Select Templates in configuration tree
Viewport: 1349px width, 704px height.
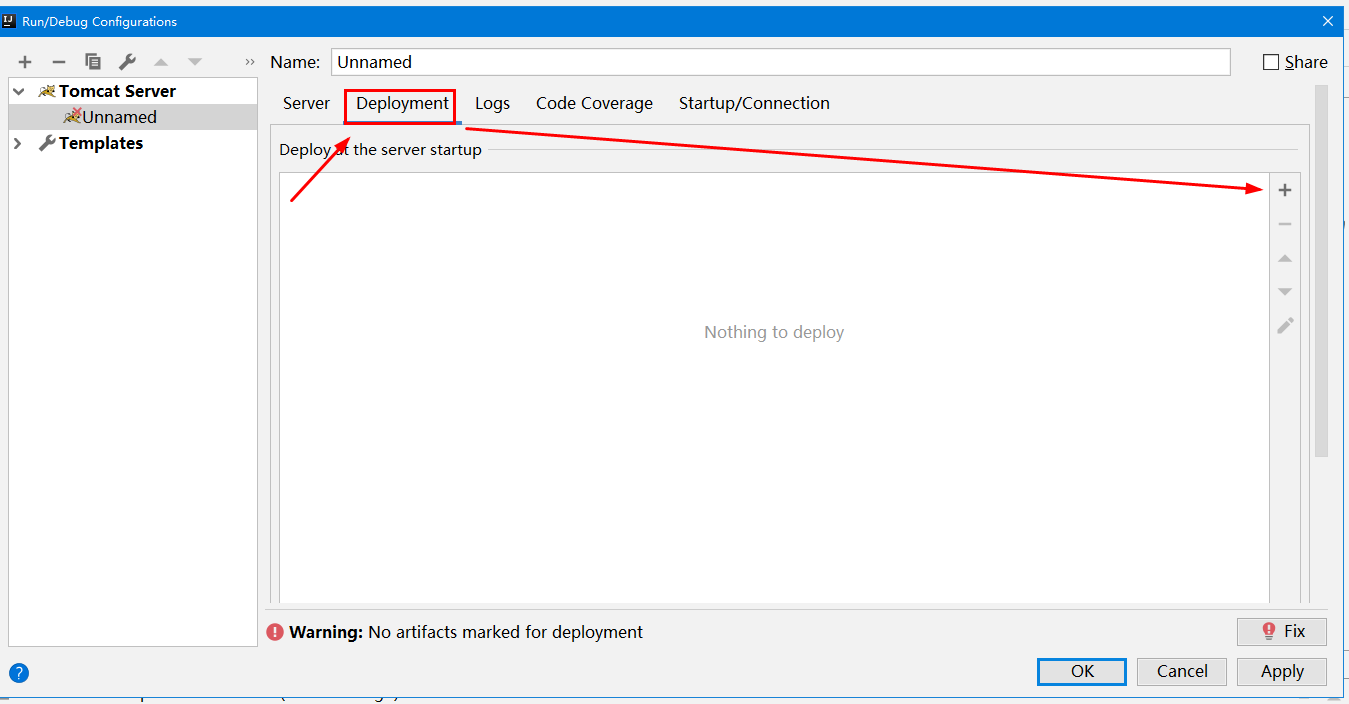click(101, 143)
